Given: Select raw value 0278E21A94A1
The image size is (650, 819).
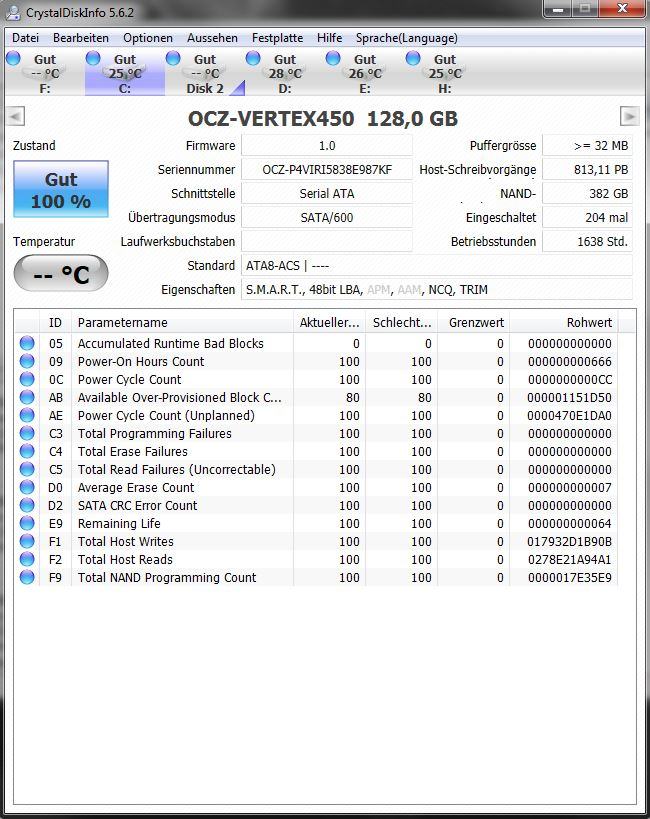Looking at the screenshot, I should 570,559.
